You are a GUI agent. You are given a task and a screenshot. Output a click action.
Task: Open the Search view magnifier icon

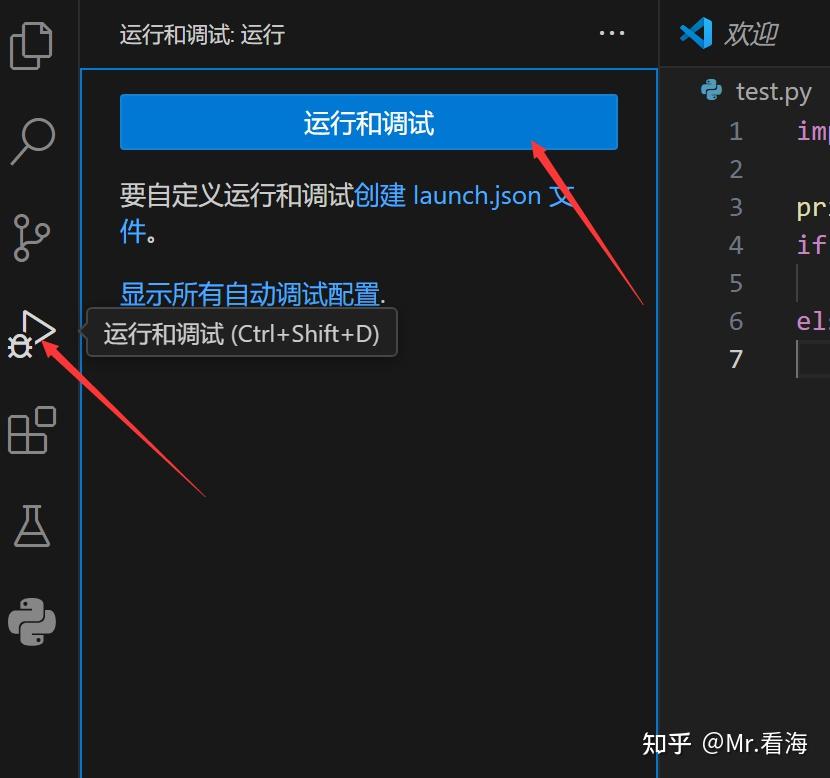pos(32,141)
